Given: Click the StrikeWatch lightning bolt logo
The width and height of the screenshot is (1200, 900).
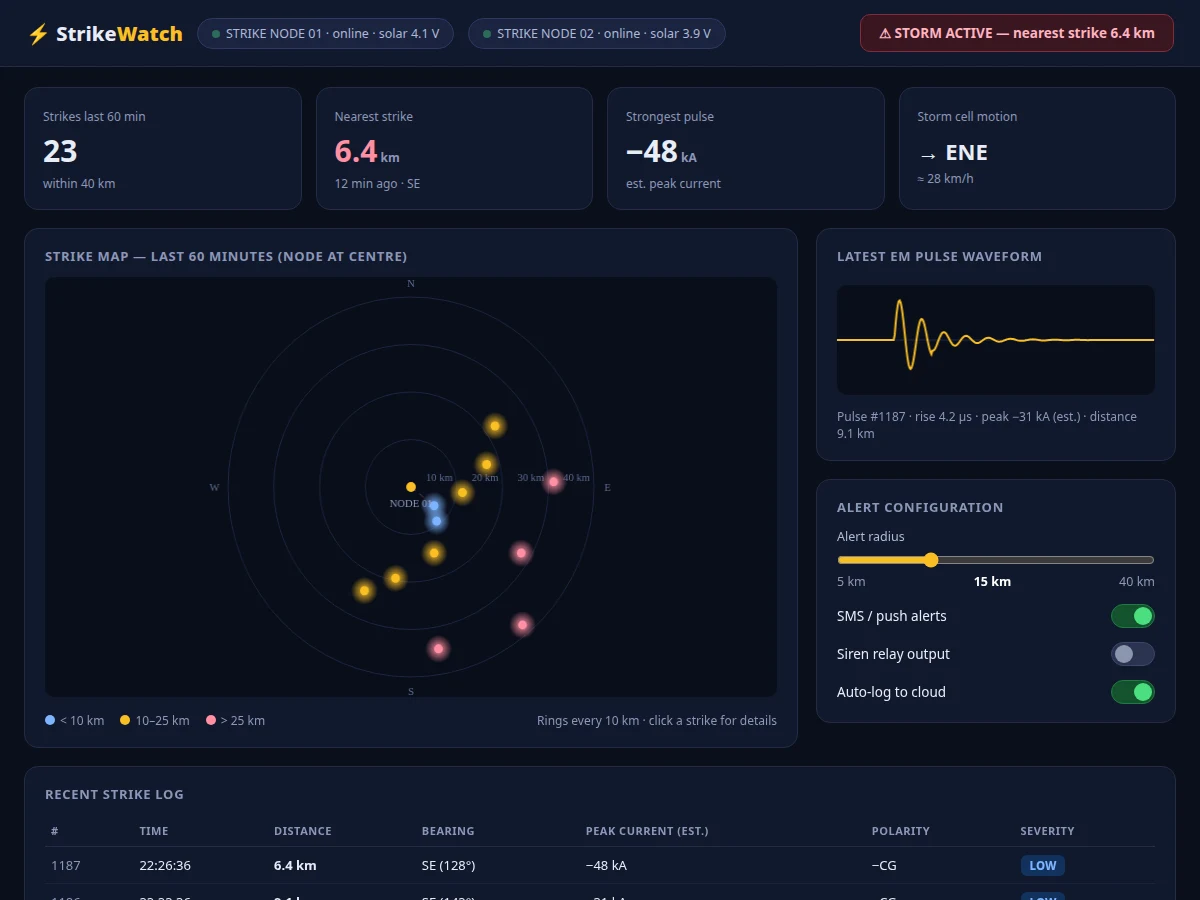Looking at the screenshot, I should 38,34.
